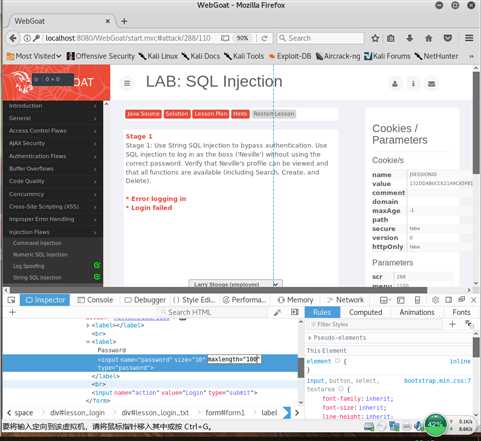The image size is (481, 441).
Task: Toggle reader view icon in URL bar
Action: tap(225, 38)
